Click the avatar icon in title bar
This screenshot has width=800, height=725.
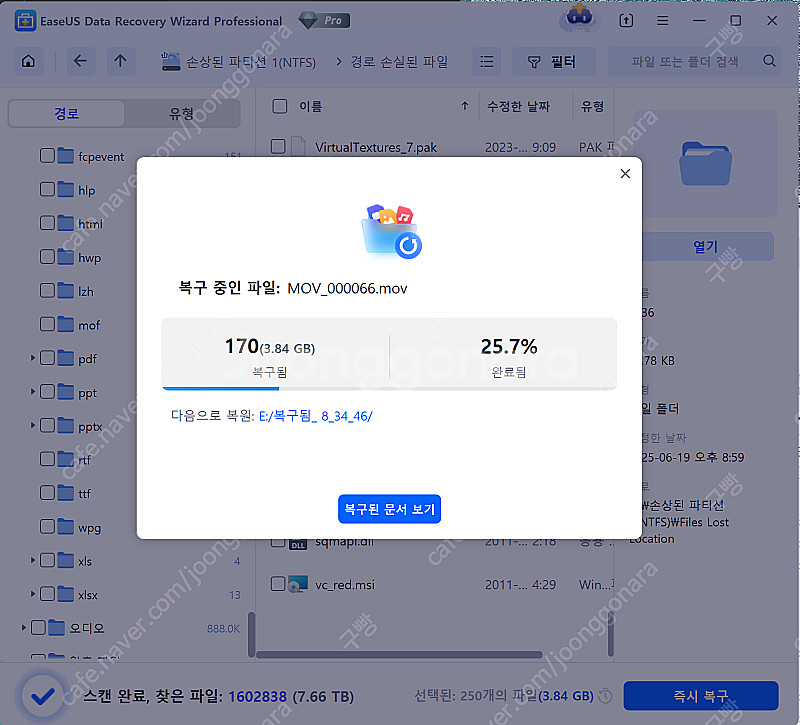pyautogui.click(x=580, y=18)
